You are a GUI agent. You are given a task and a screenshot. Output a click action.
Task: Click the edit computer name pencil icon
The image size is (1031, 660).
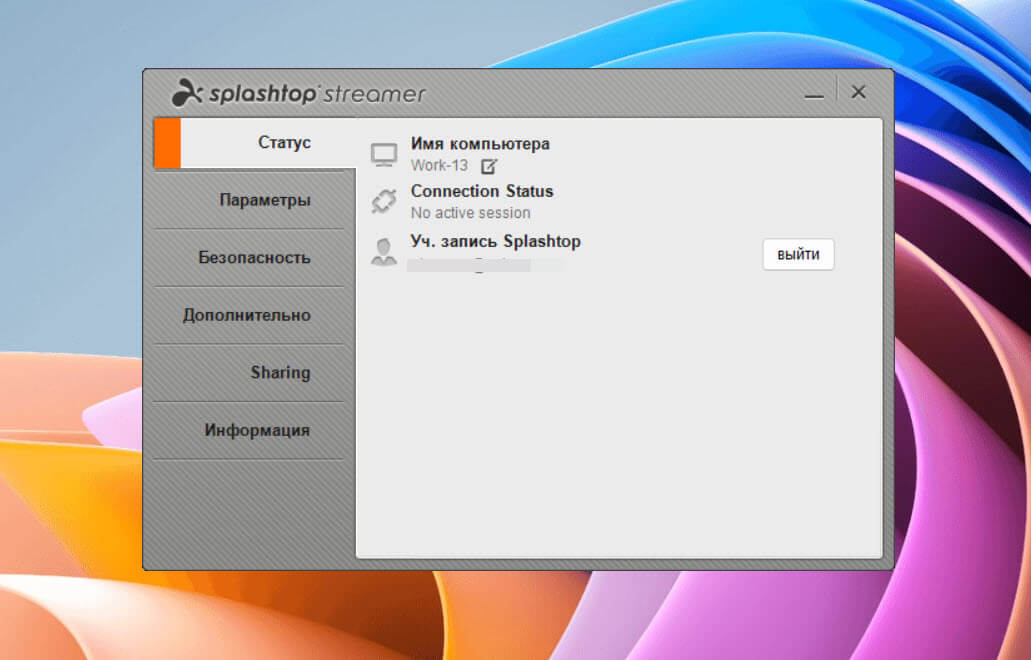489,166
